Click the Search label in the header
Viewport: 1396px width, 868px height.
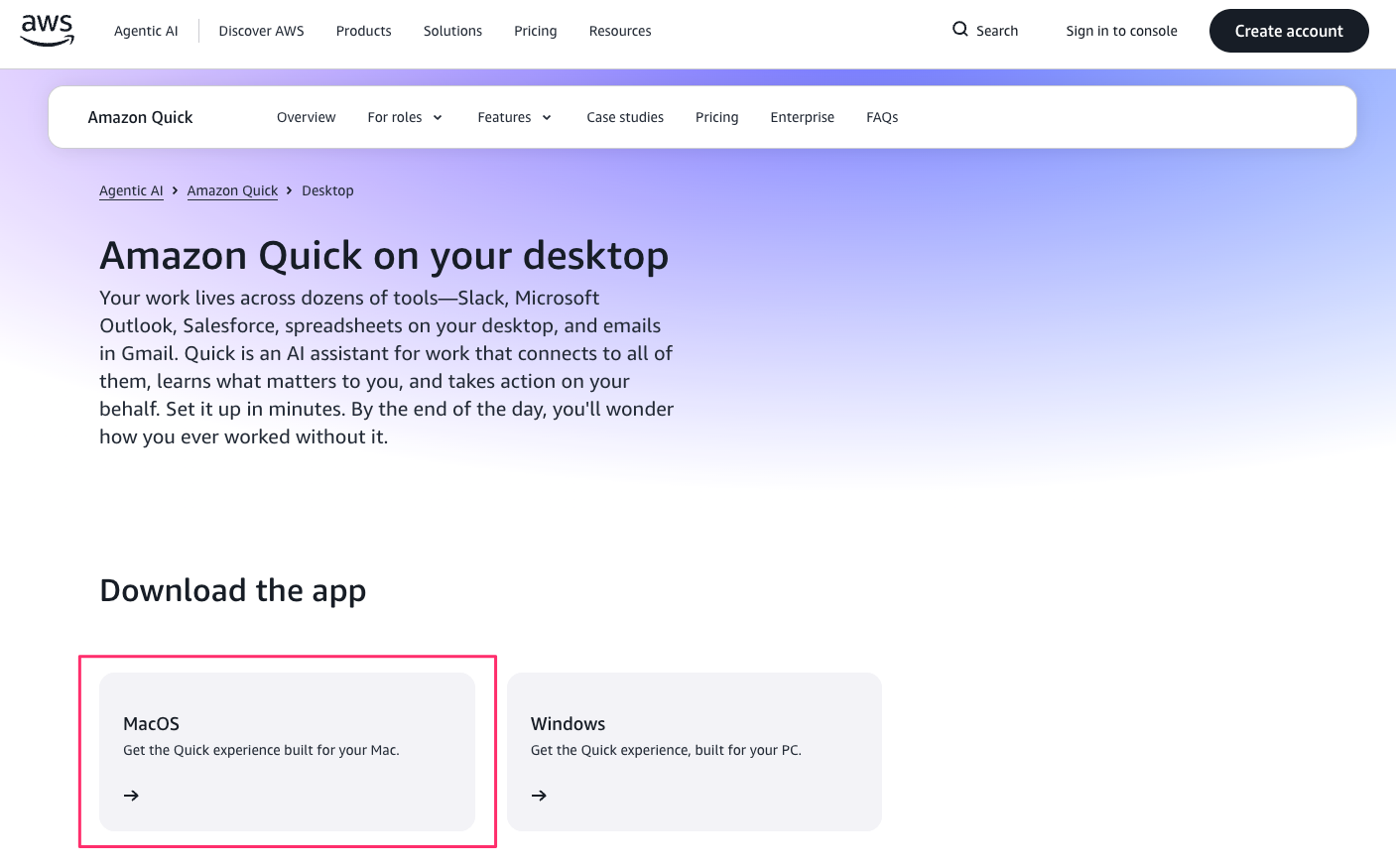click(997, 31)
